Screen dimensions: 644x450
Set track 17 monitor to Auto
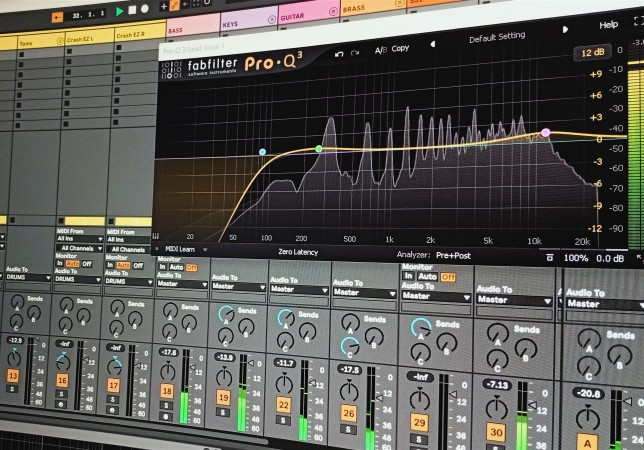tap(122, 265)
